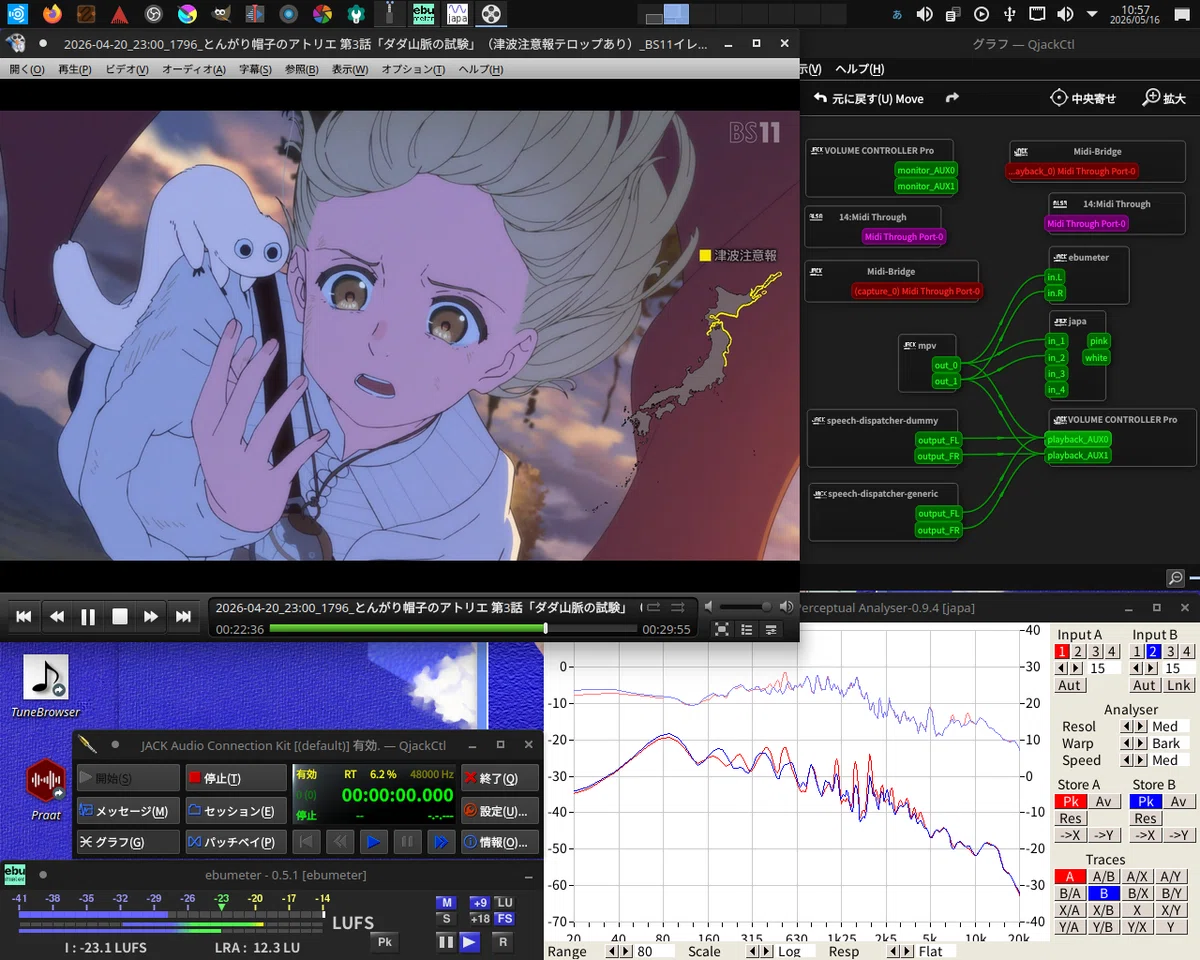This screenshot has height=960, width=1200.
Task: Click the Lnk button in japa
Action: point(1179,685)
